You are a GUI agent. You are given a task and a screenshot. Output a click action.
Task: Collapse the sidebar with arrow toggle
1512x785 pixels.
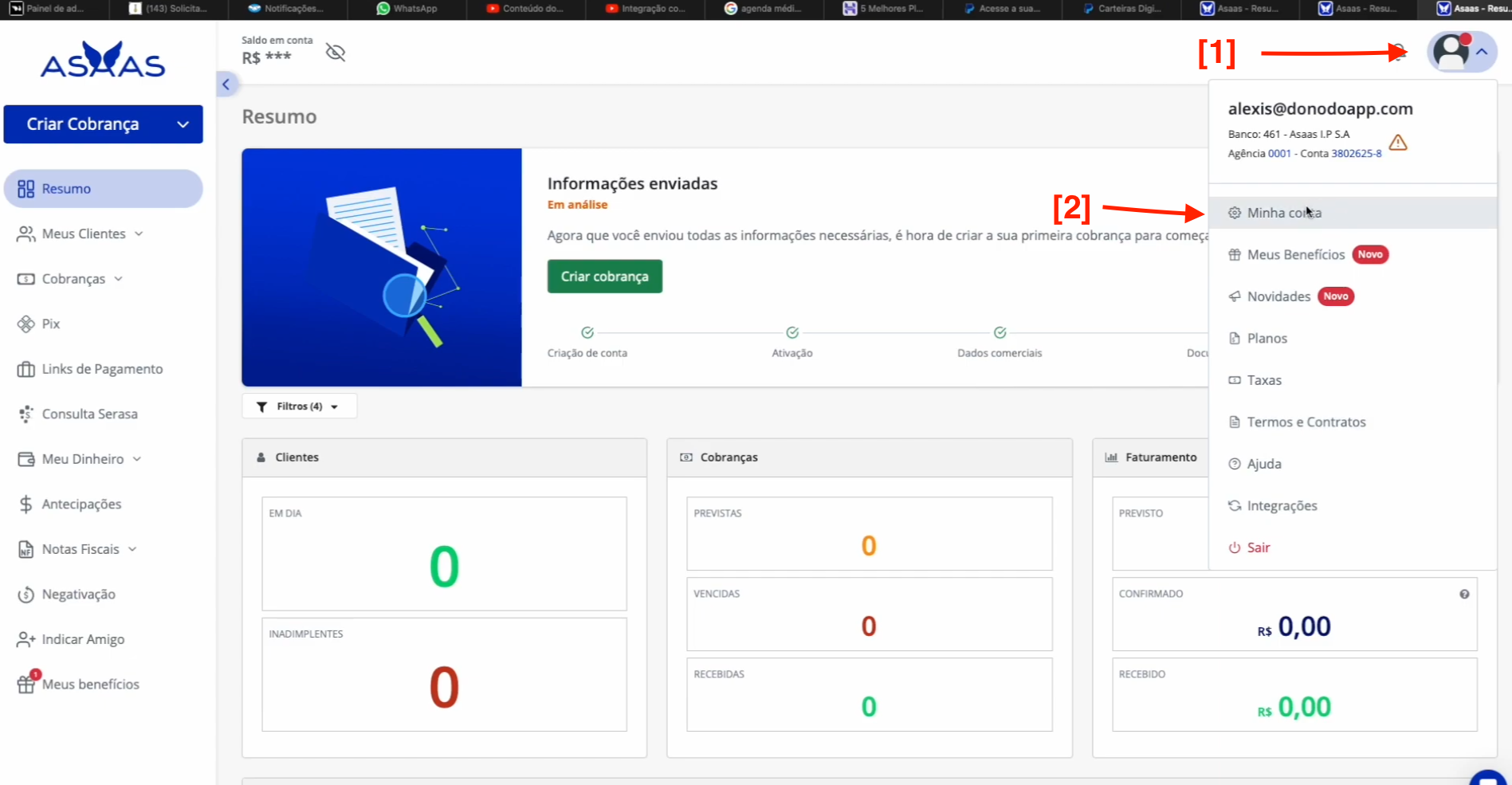(x=226, y=84)
